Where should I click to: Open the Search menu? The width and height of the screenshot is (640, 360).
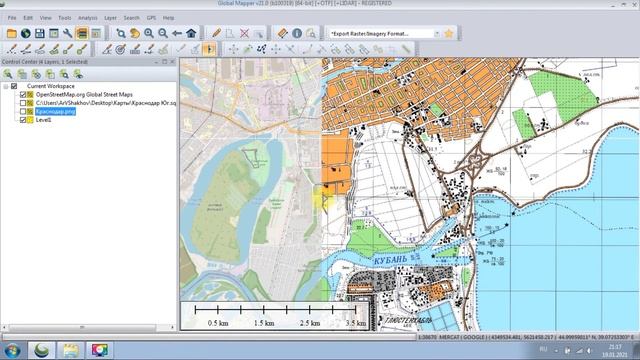[131, 18]
